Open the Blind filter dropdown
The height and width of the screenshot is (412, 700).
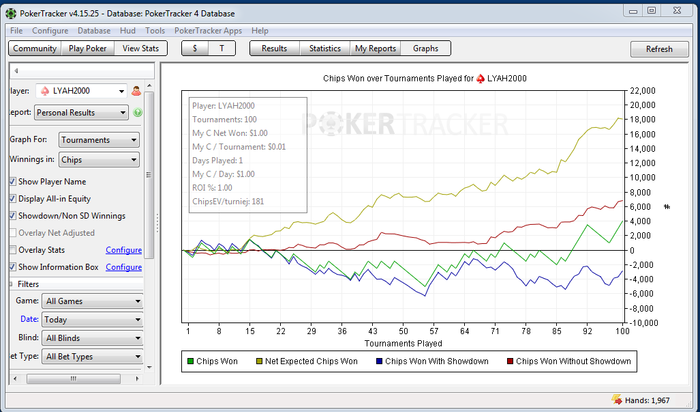92,338
